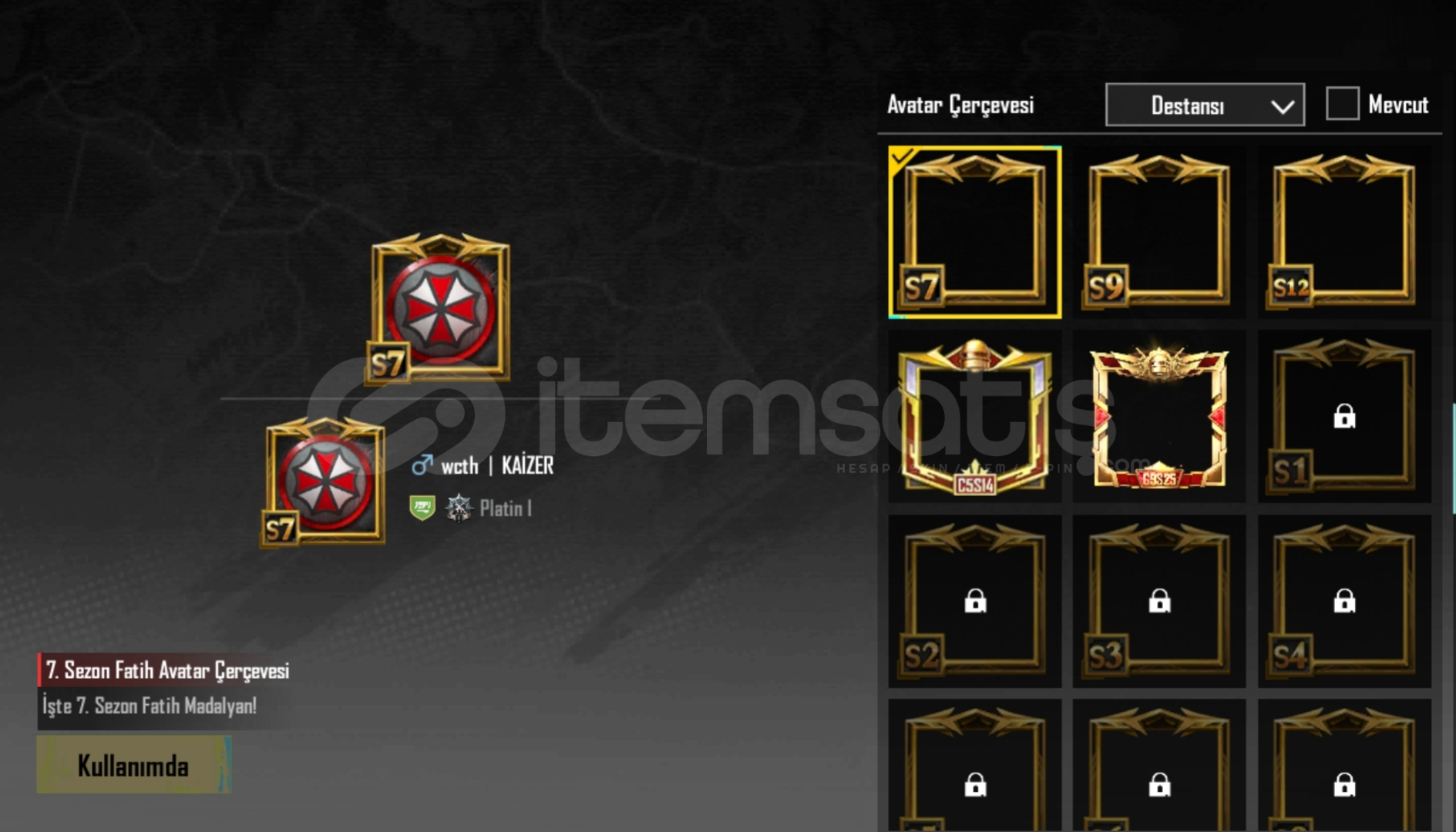
Task: Click the frame list scrollbar
Action: point(1453,458)
